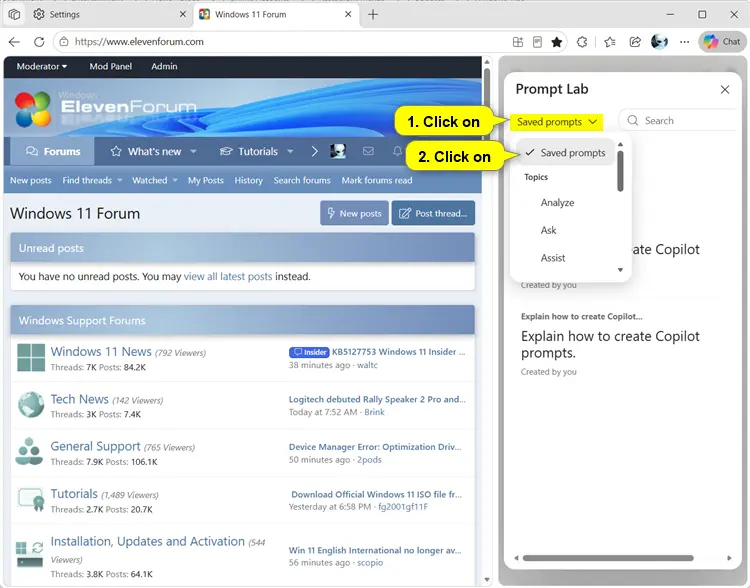Open the Favorites list icon
Screen dimensions: 750x588
609,42
